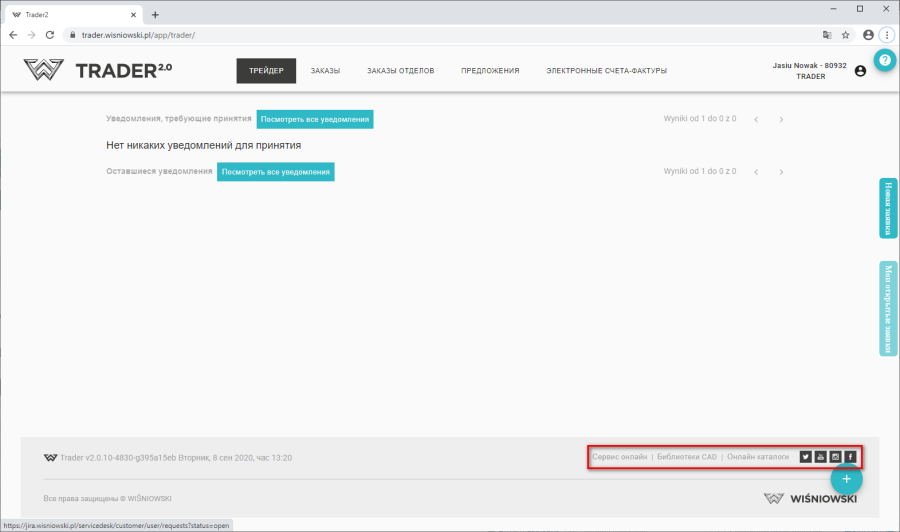
Task: Open the Библиотеки CAD footer link
Action: [687, 457]
